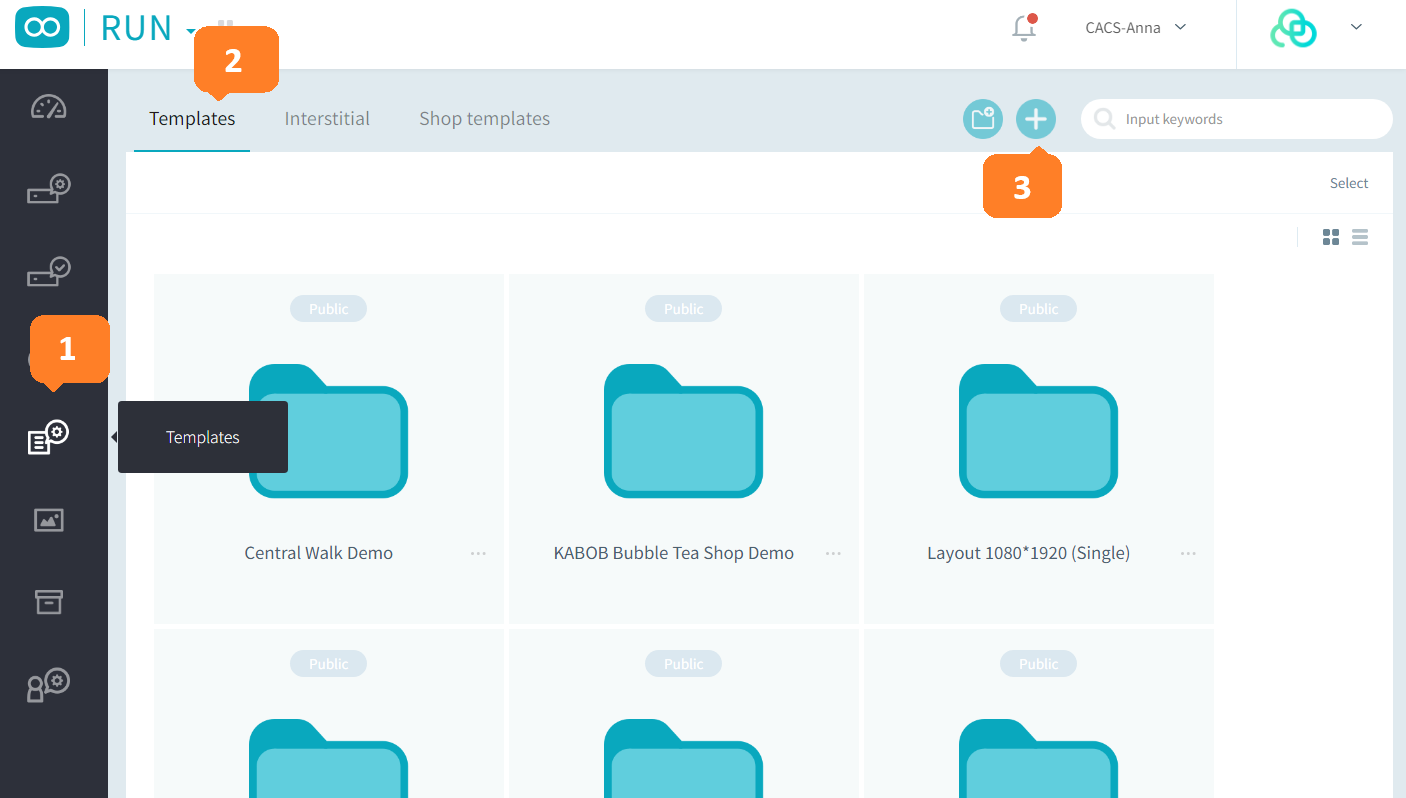Click the KABOB Bubble Tea Shop Demo name
The height and width of the screenshot is (798, 1406).
[x=674, y=553]
